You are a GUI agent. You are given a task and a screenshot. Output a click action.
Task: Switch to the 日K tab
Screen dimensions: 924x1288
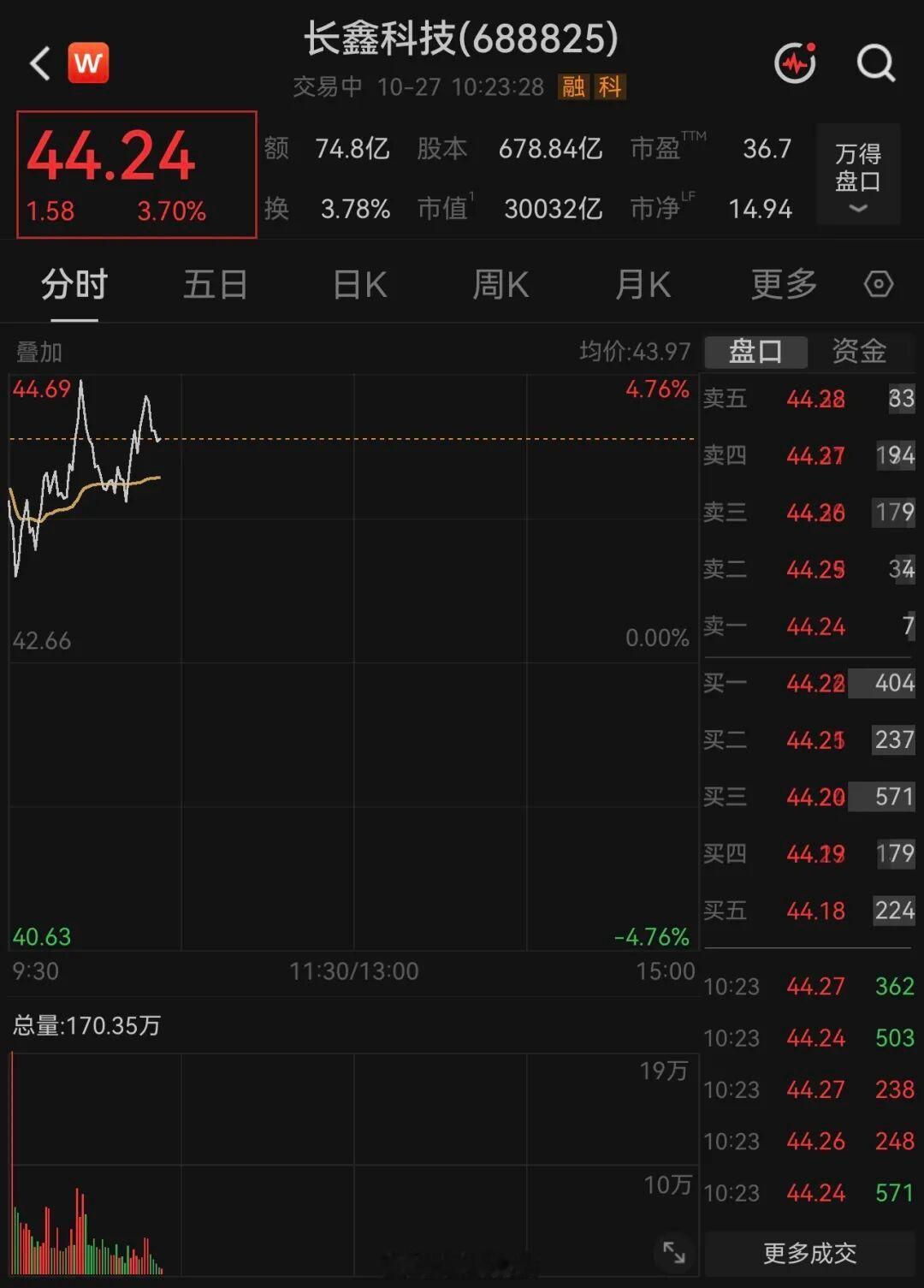pyautogui.click(x=359, y=284)
